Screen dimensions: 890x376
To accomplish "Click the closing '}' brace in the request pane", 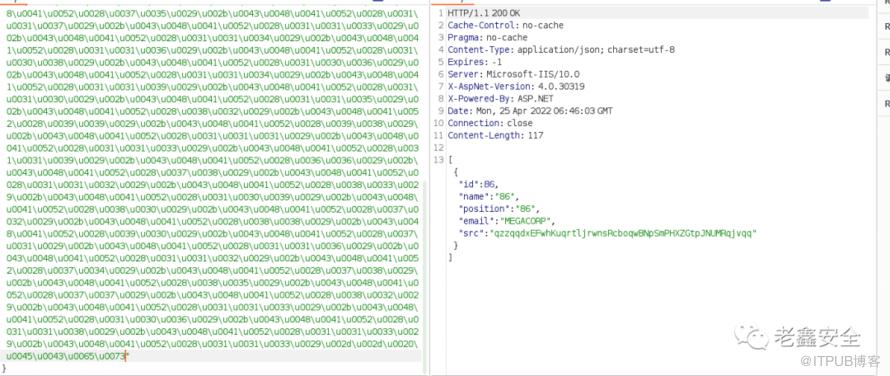I will point(3,369).
